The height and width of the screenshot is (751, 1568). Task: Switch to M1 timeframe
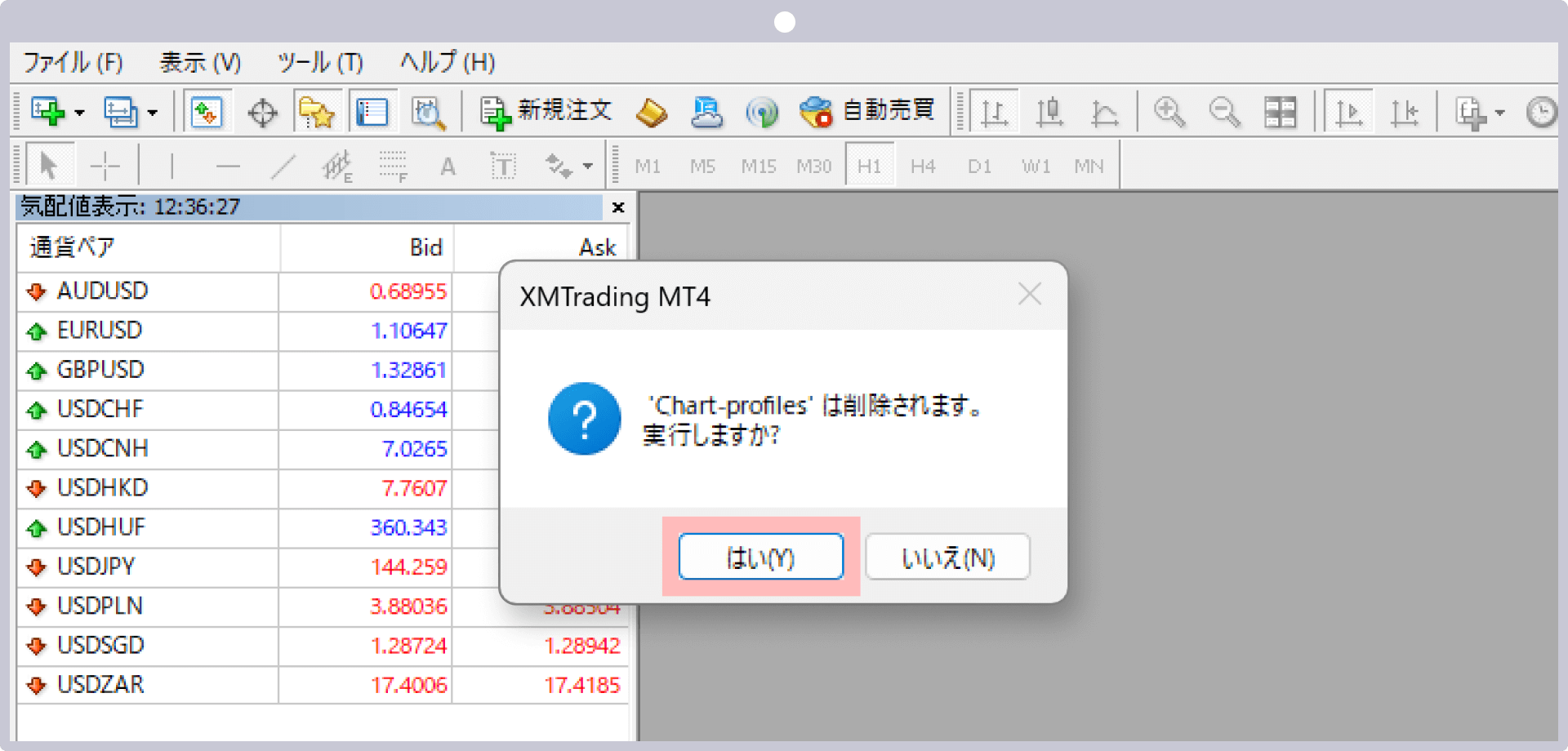click(648, 167)
